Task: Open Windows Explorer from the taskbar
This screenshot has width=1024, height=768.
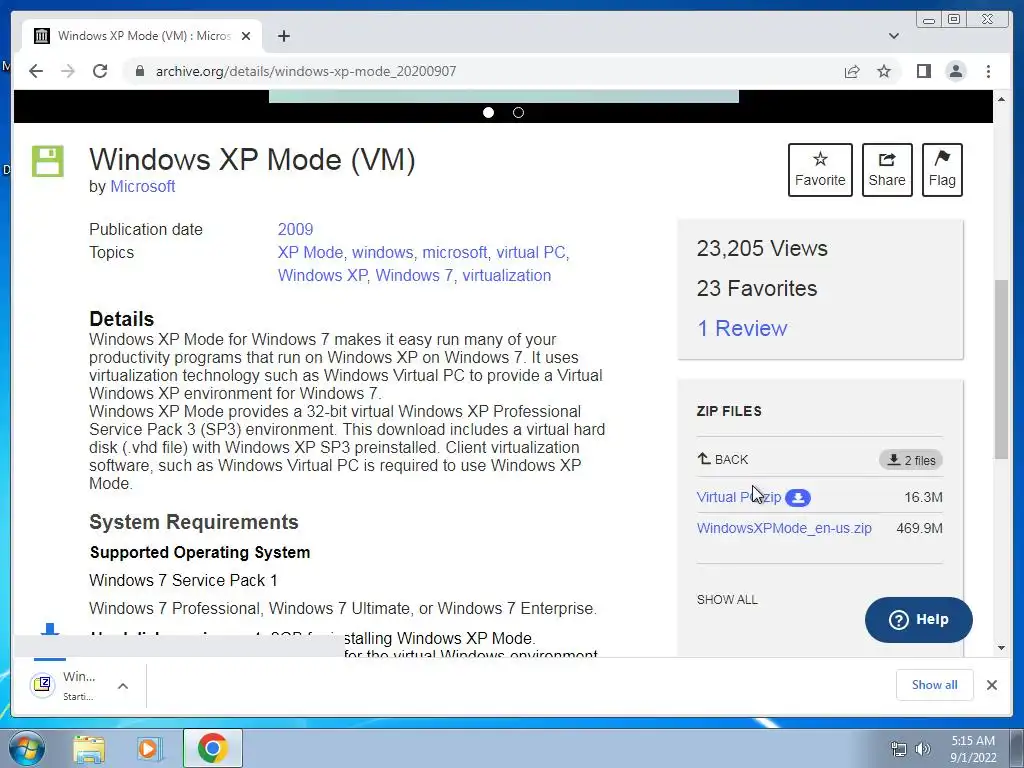Action: [x=89, y=748]
